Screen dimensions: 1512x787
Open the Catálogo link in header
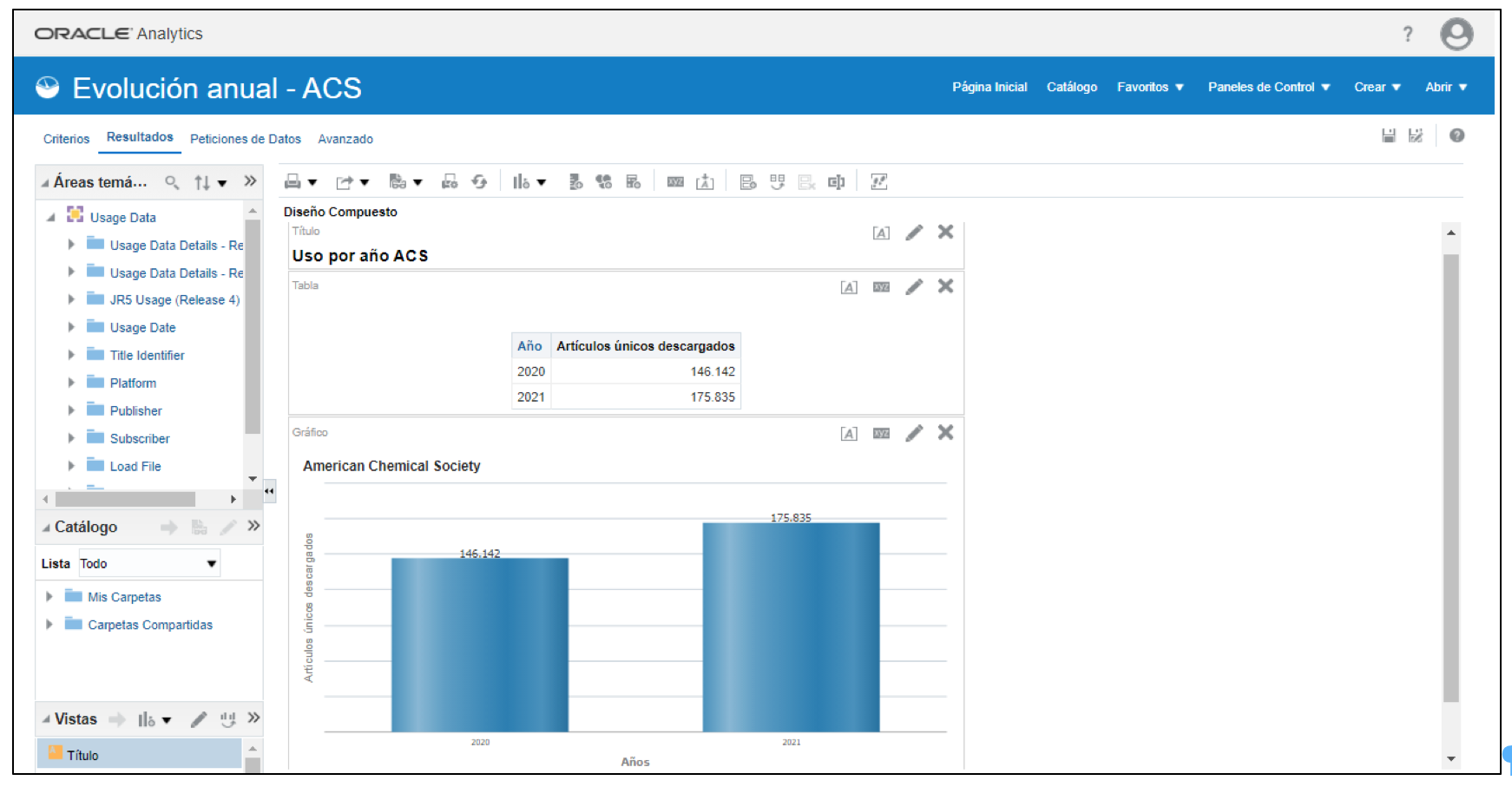point(1071,87)
